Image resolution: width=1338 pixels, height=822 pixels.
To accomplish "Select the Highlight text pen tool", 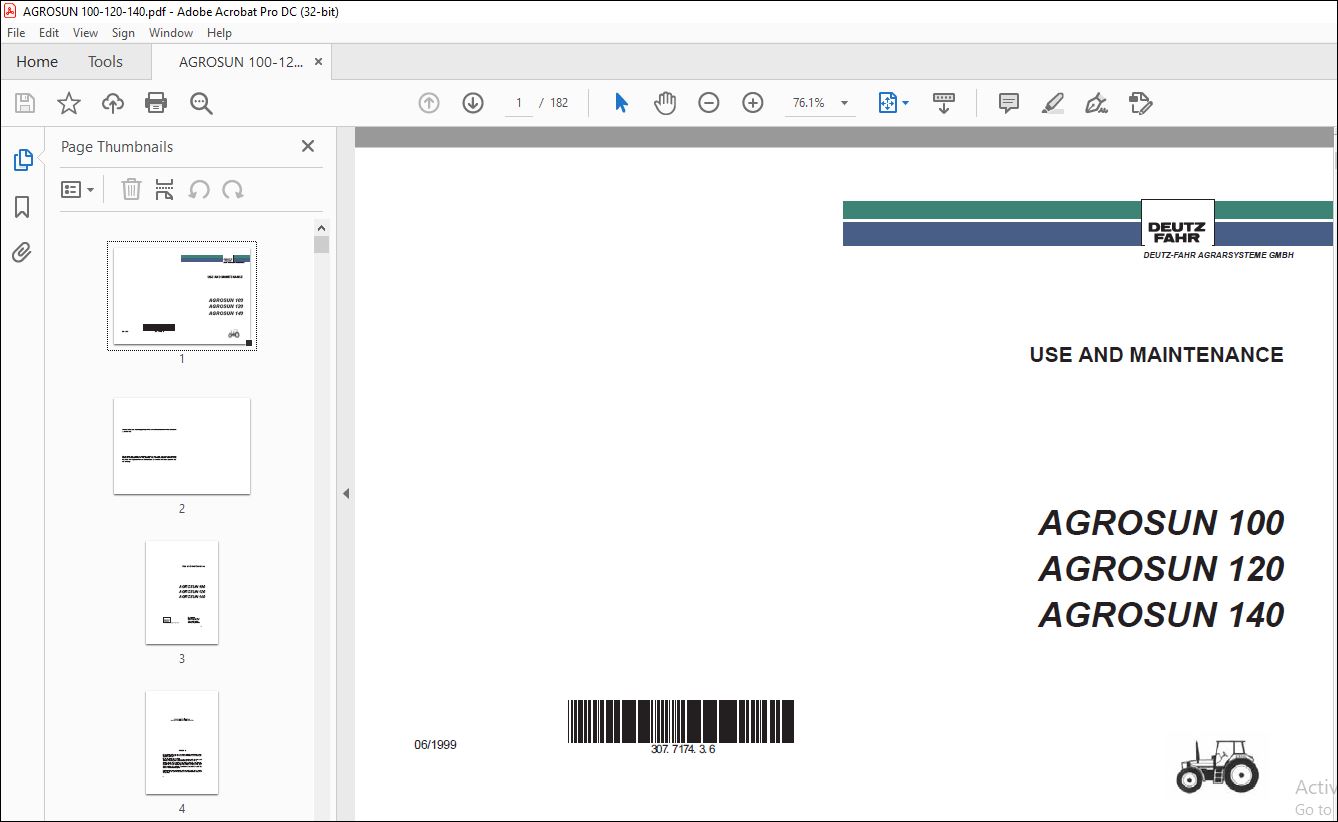I will [1052, 103].
